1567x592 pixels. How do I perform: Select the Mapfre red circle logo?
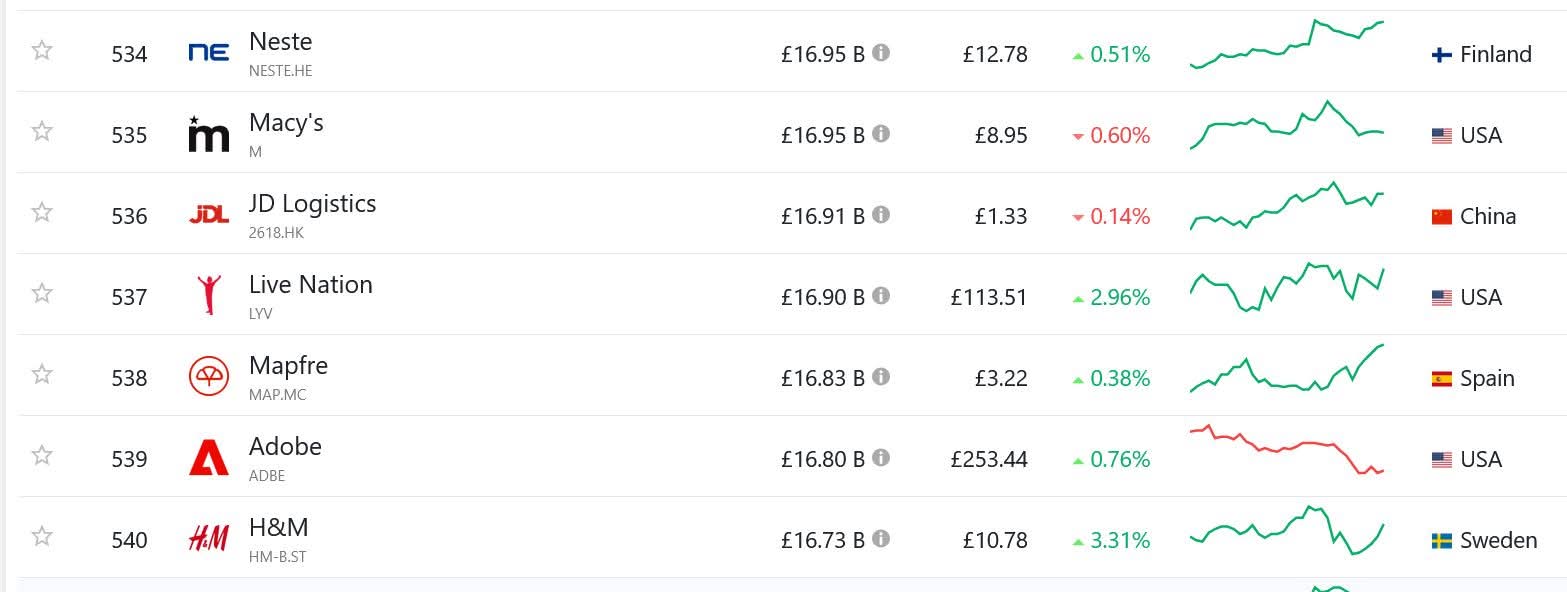click(208, 377)
